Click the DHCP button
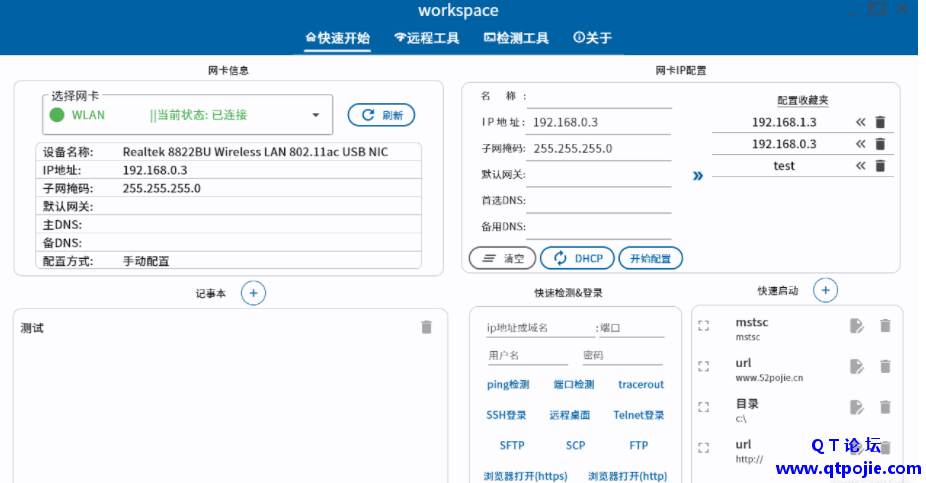This screenshot has height=483, width=926. click(x=577, y=258)
